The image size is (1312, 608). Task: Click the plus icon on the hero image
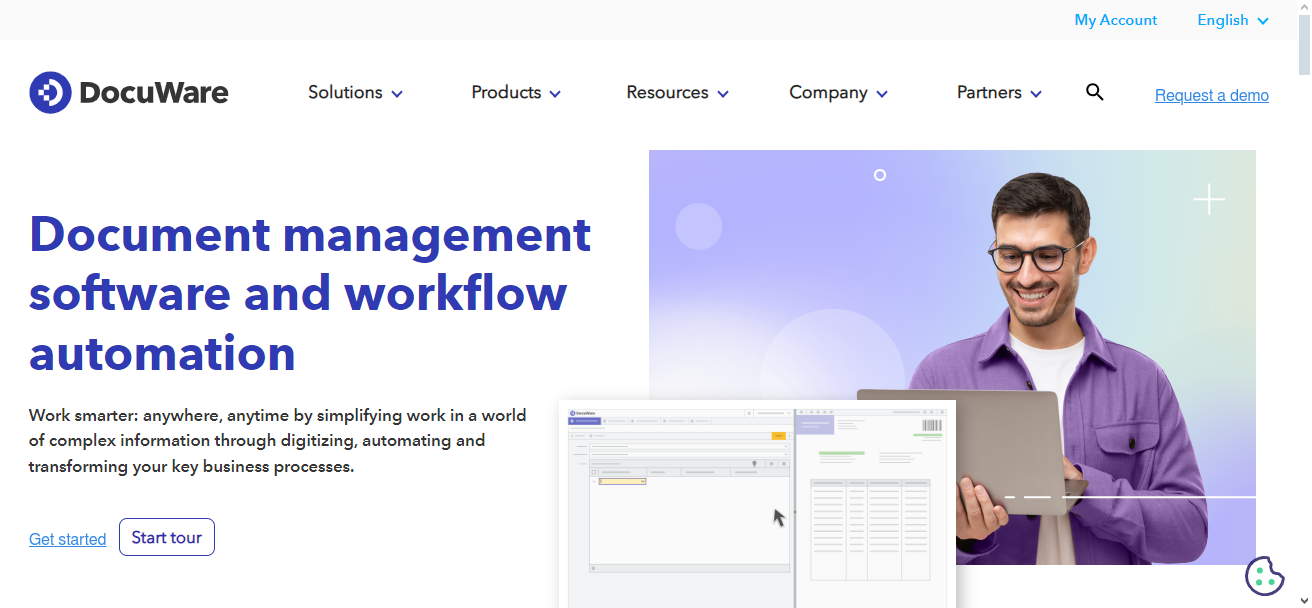(x=1209, y=199)
